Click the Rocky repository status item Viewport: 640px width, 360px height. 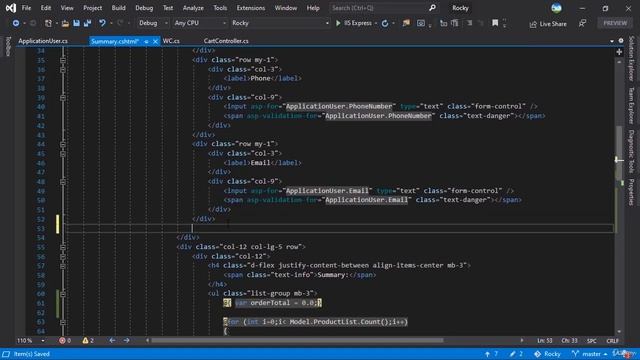click(x=547, y=354)
